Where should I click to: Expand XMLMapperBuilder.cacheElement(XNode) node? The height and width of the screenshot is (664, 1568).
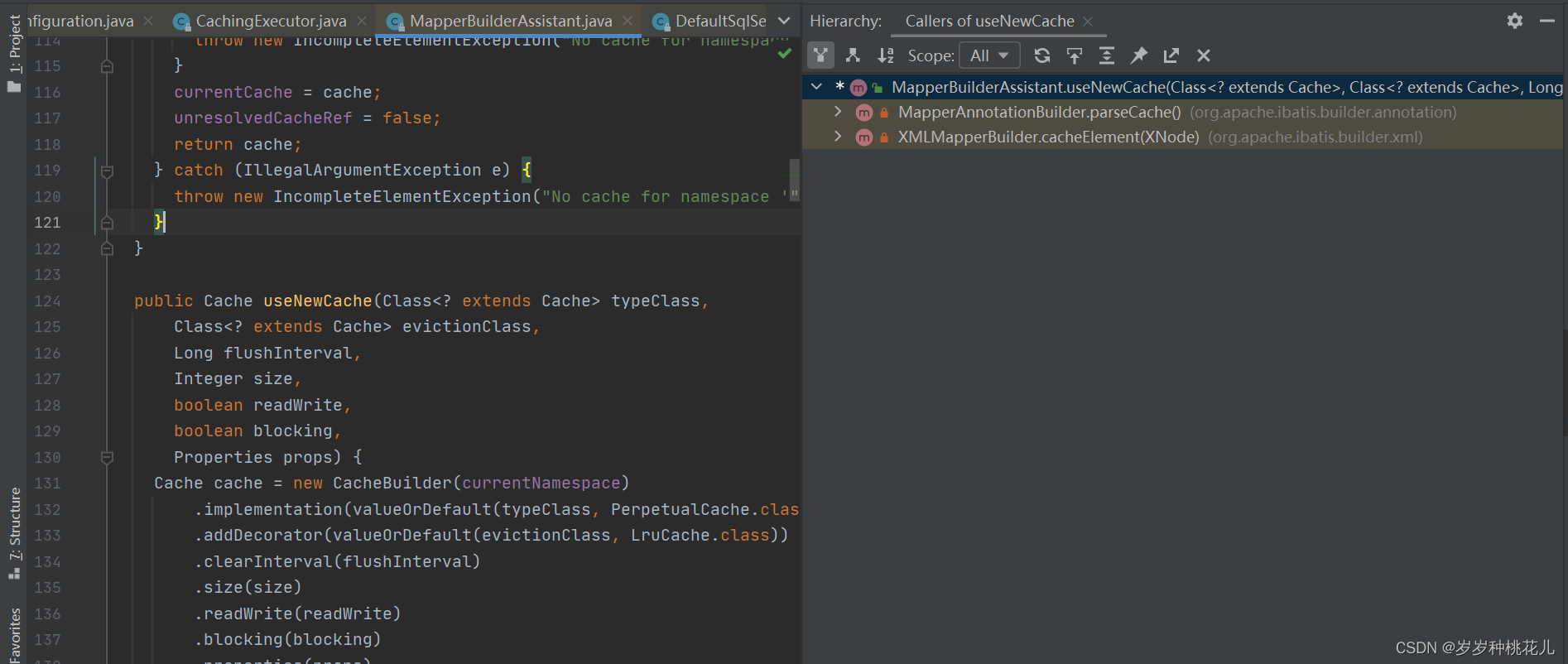click(838, 137)
